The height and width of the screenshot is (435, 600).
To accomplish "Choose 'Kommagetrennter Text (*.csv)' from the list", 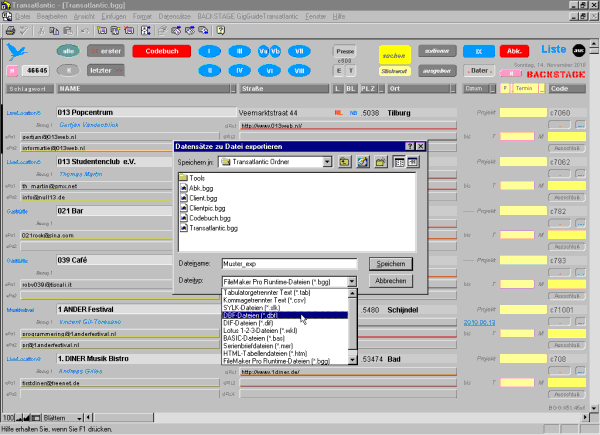I will point(265,299).
